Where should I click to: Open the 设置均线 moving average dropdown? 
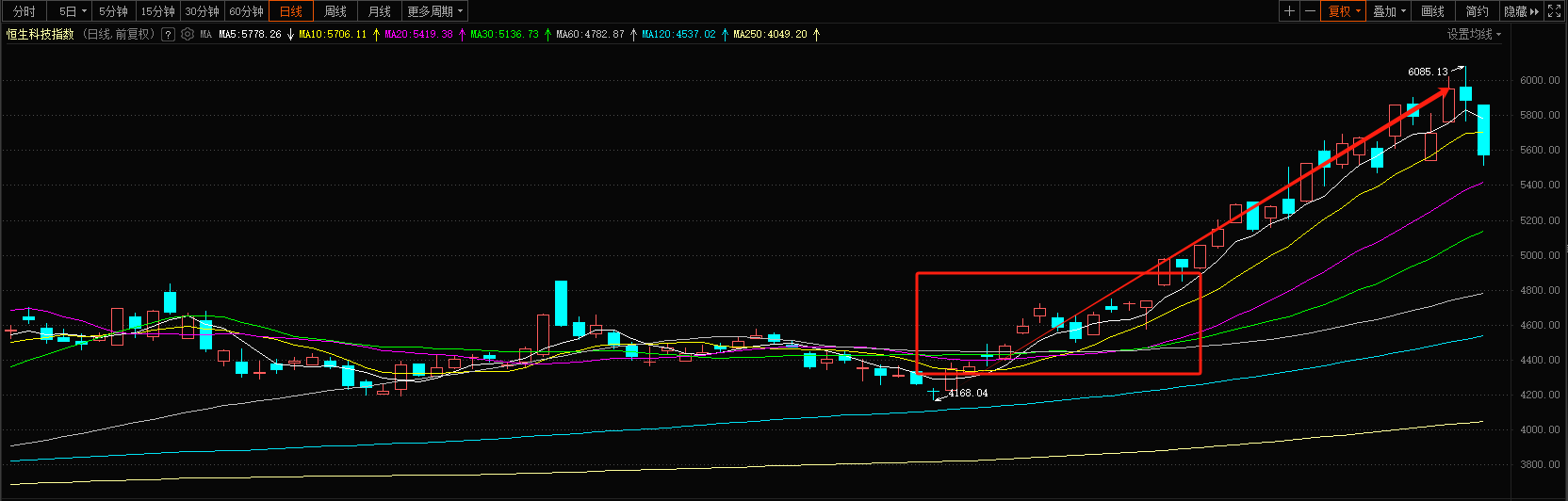[x=1474, y=34]
